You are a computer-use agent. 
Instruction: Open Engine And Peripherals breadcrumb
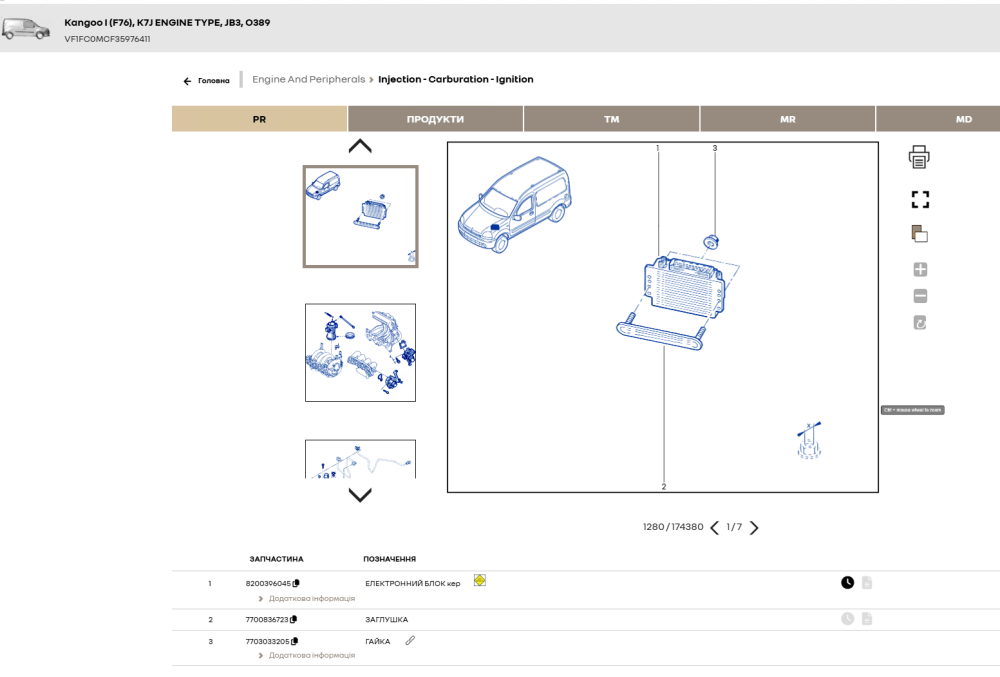[x=309, y=79]
